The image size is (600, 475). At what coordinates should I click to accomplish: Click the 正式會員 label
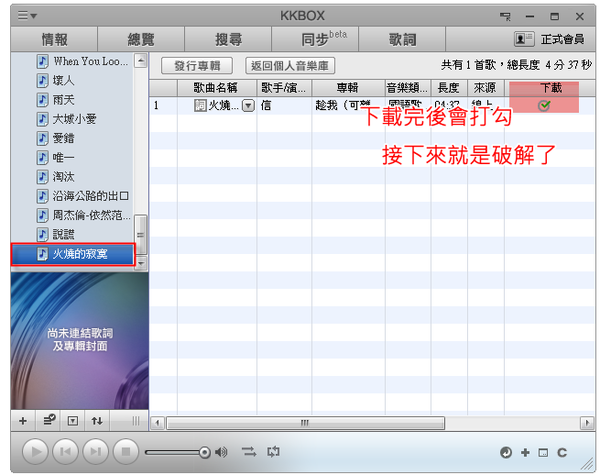(562, 39)
